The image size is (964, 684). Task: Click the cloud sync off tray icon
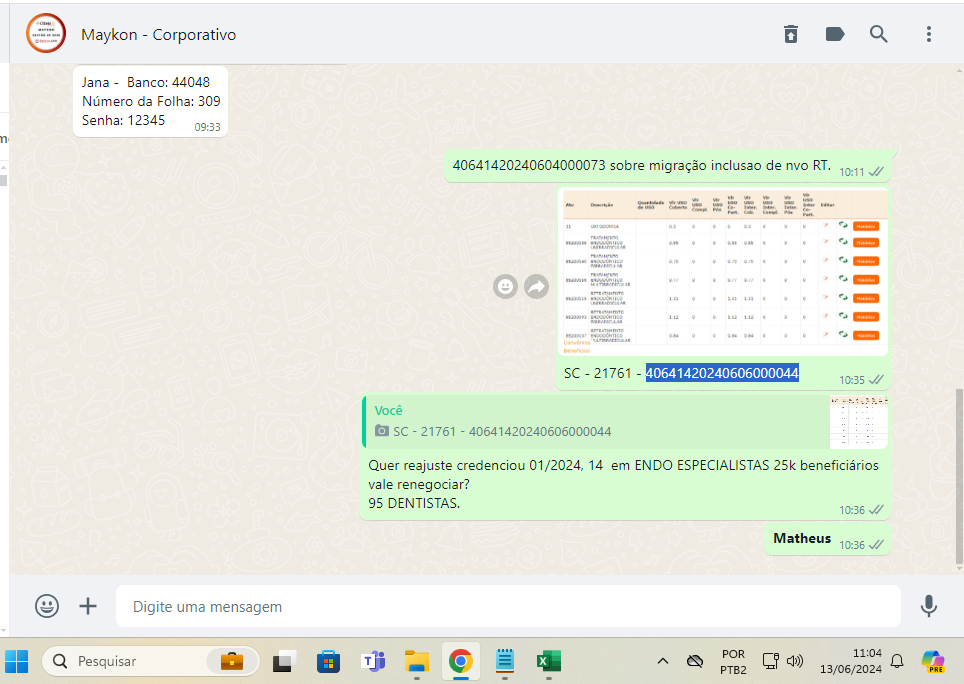(x=695, y=661)
